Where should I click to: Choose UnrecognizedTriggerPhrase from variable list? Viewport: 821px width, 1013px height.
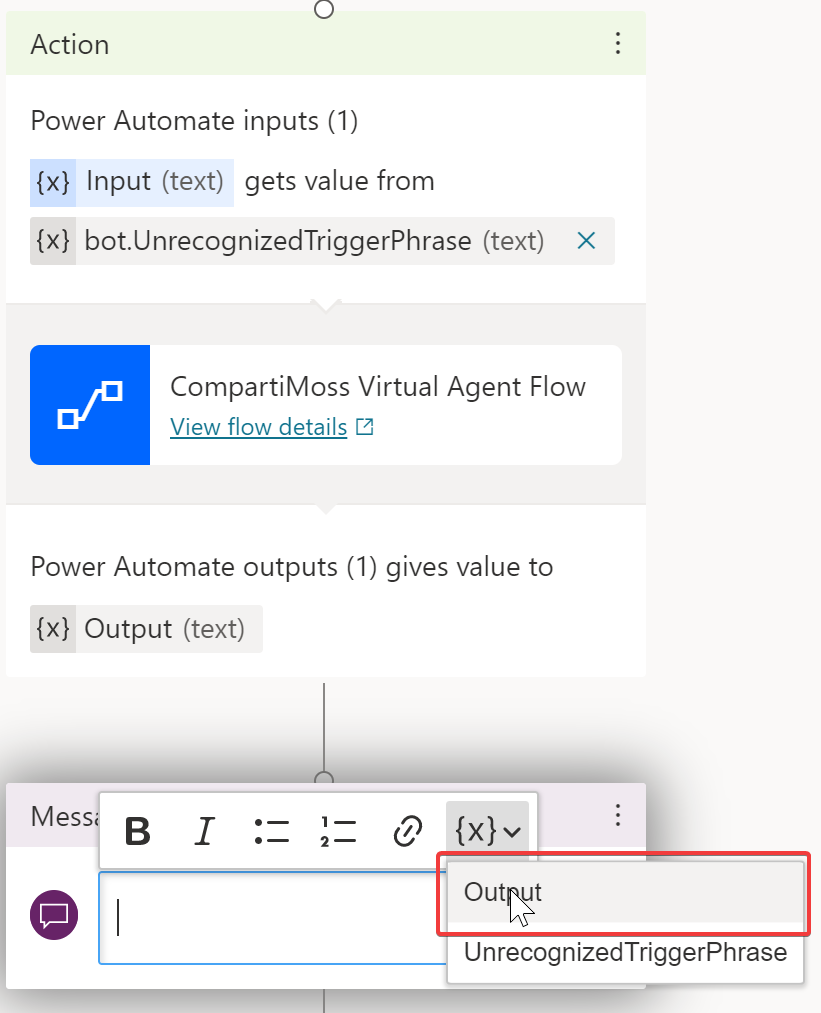pyautogui.click(x=625, y=952)
